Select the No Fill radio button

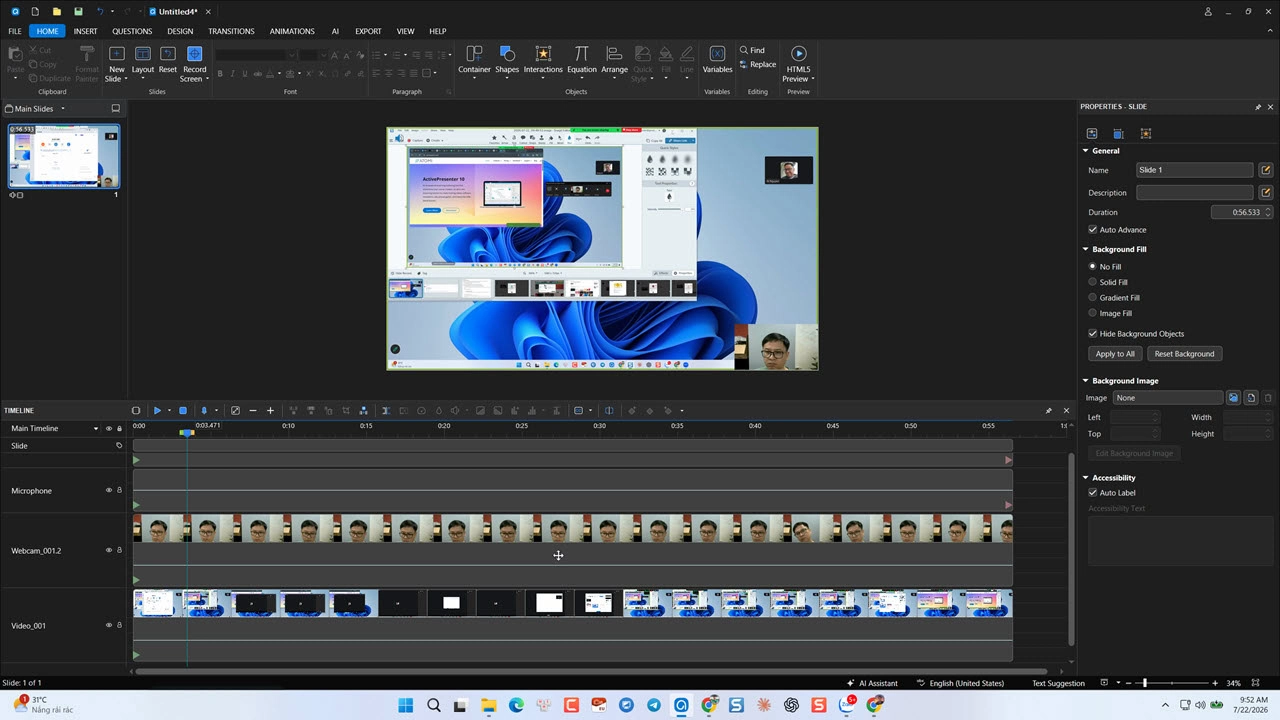coord(1093,267)
